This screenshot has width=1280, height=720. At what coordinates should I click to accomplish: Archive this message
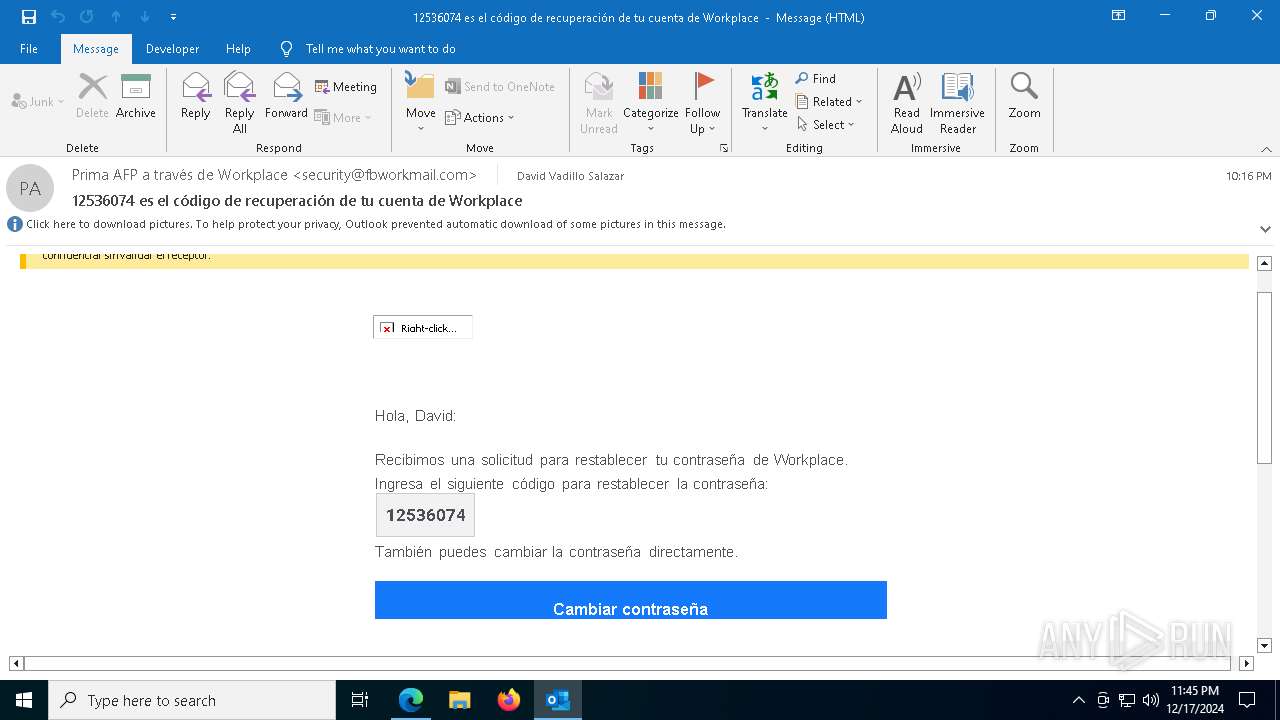[136, 96]
